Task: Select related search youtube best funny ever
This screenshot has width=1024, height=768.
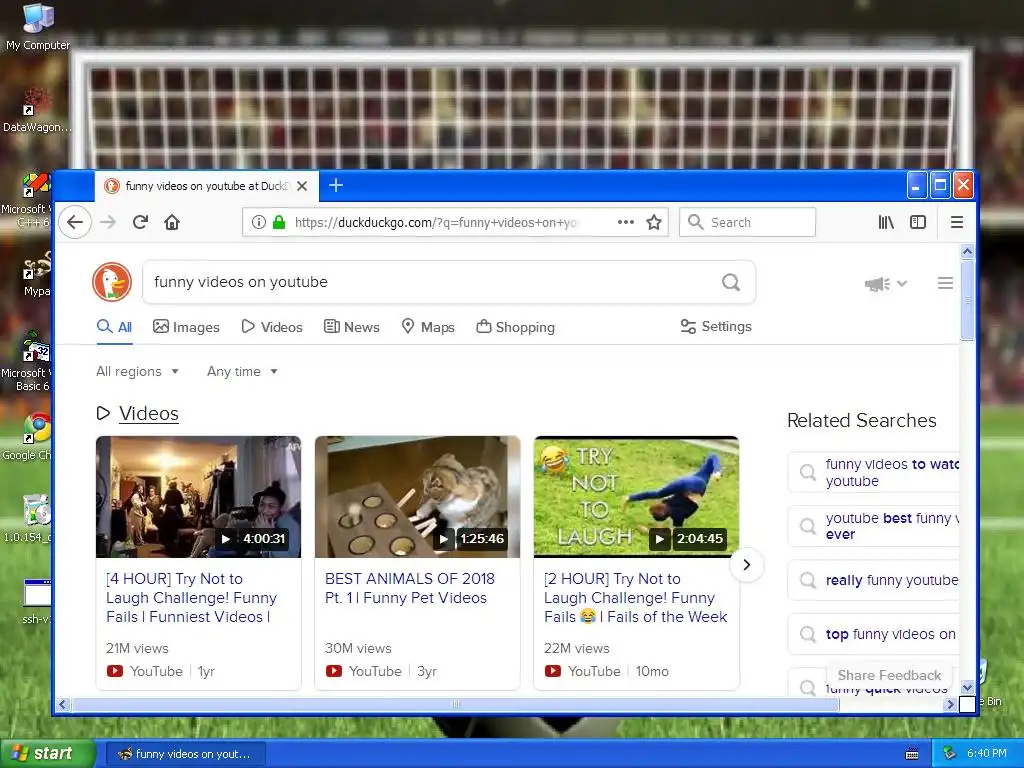Action: tap(874, 526)
